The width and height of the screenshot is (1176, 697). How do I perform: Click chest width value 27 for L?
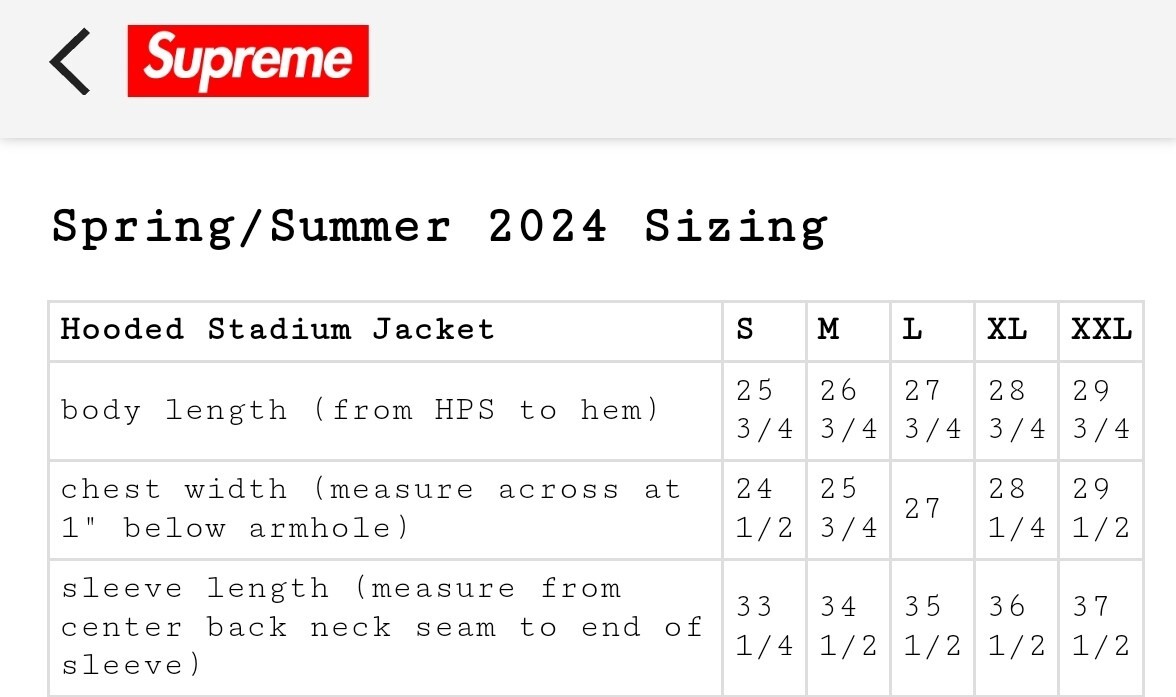(922, 509)
